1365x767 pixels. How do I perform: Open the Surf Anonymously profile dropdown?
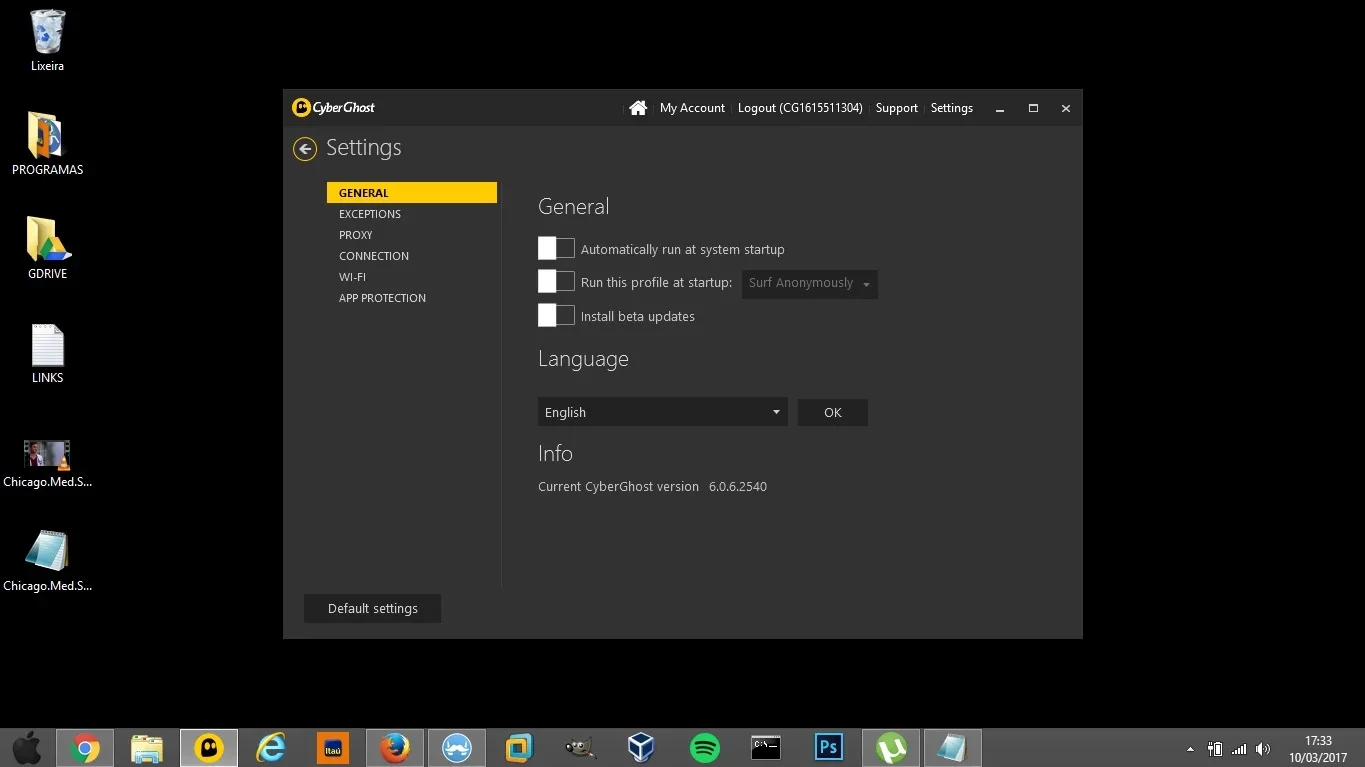tap(809, 284)
